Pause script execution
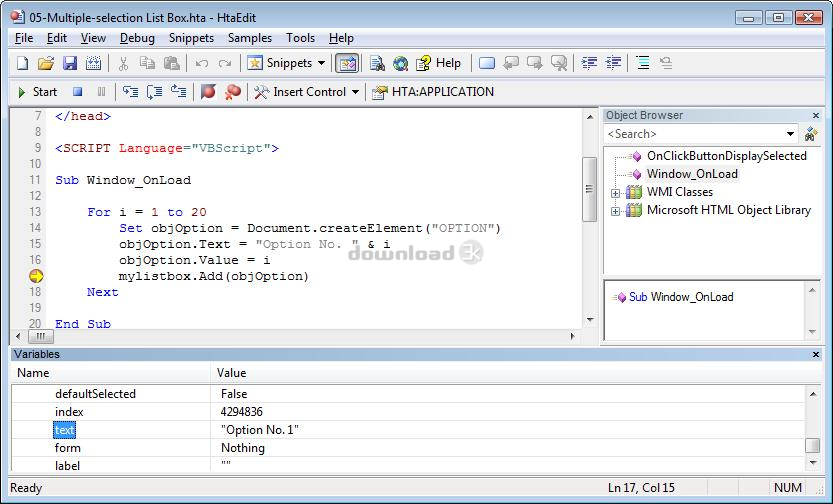The image size is (833, 504). 101,92
